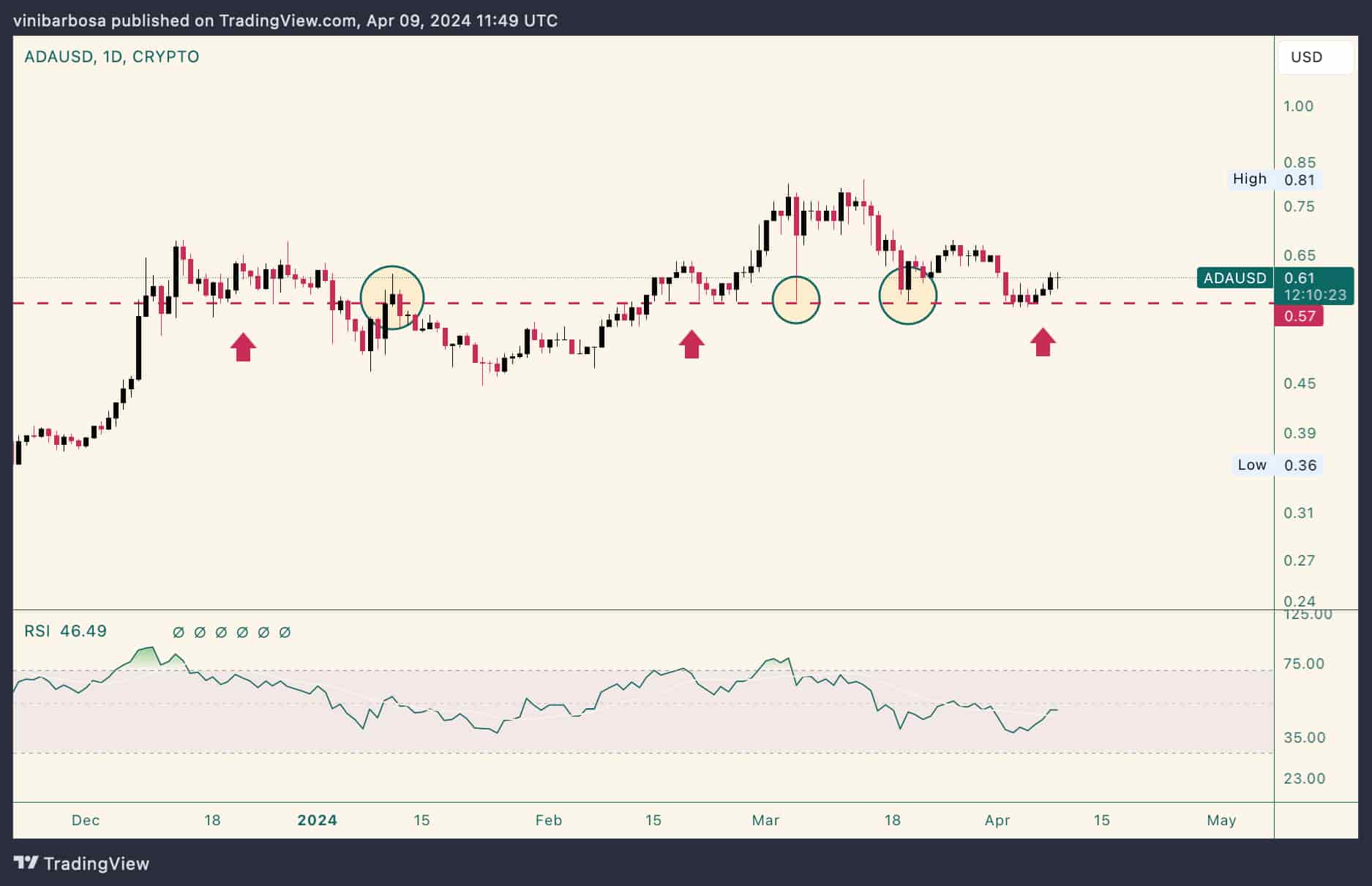Click the circled candle annotation near March 18
The image size is (1372, 886).
908,296
